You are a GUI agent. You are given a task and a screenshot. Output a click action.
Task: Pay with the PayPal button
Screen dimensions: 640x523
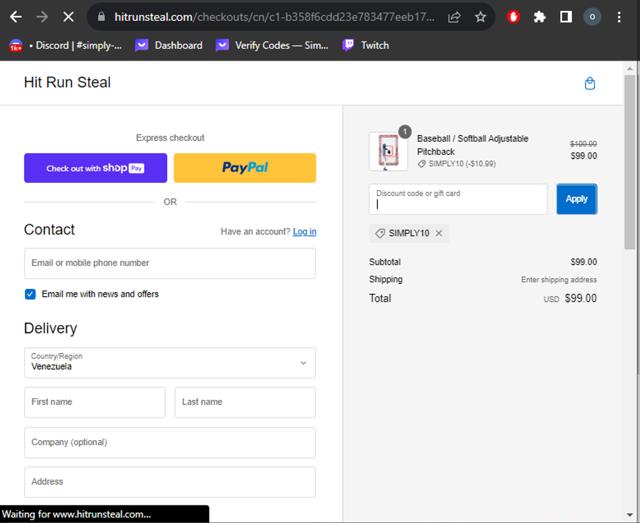(x=245, y=168)
